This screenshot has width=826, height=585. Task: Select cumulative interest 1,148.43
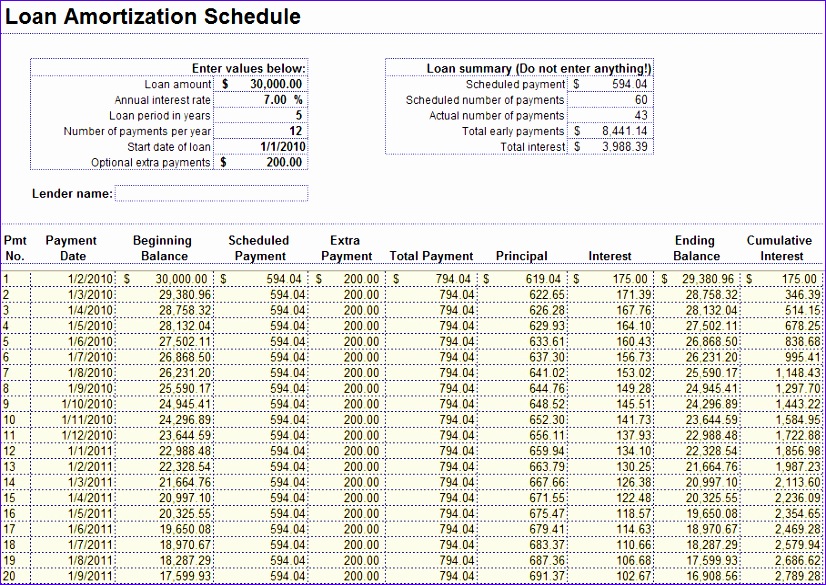(x=798, y=373)
